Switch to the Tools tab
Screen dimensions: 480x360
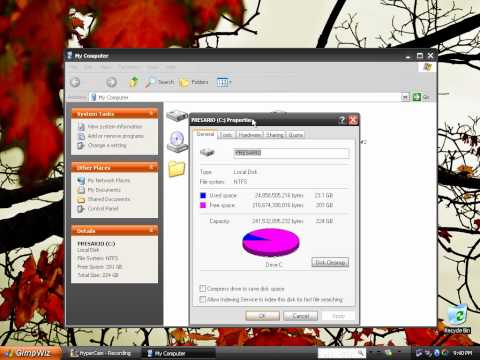pyautogui.click(x=226, y=135)
